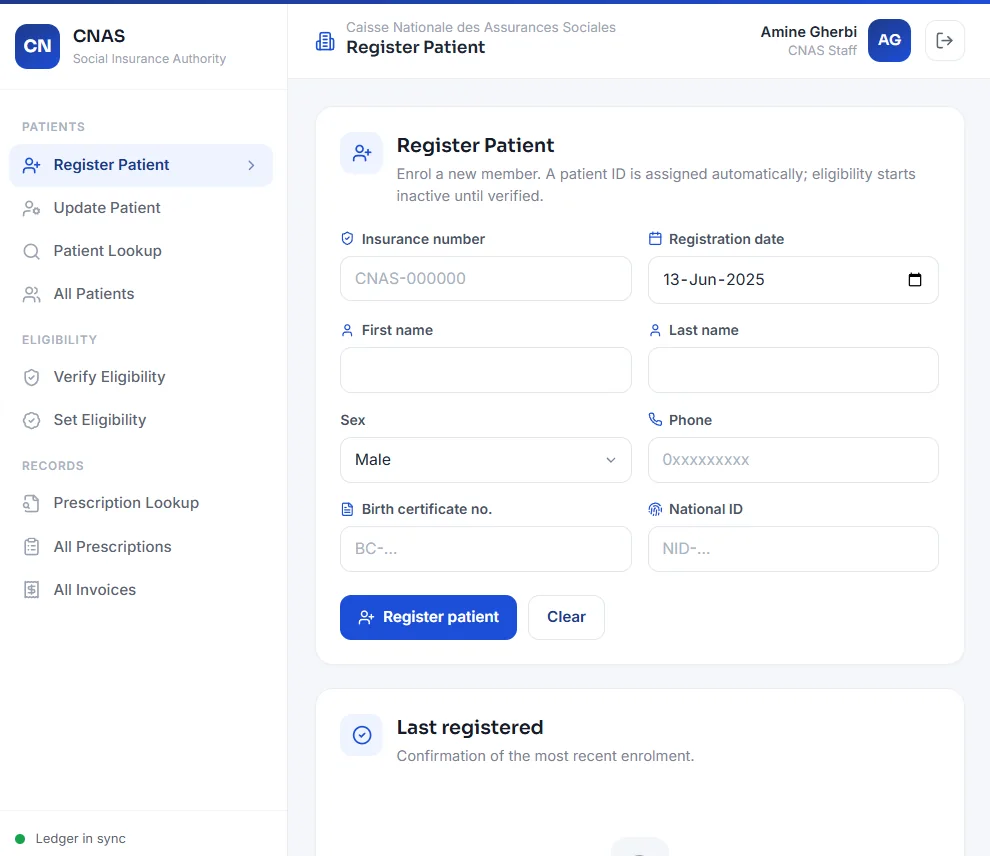Click the 'Ledger in sync' status text
Screen dimensions: 990x856
80,839
